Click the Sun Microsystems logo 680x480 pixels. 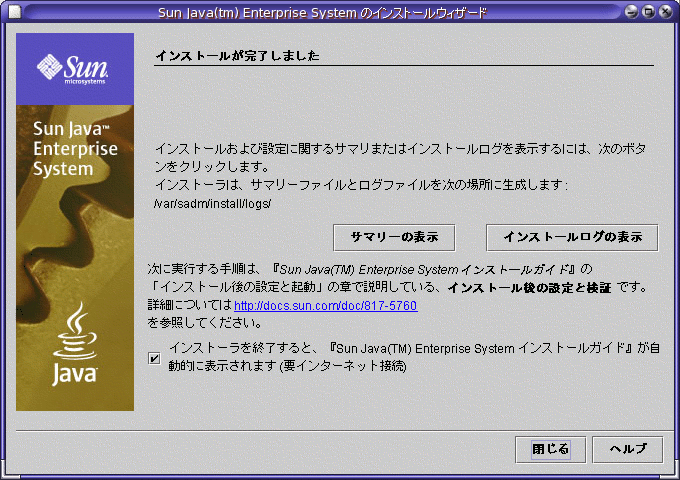pyautogui.click(x=72, y=69)
